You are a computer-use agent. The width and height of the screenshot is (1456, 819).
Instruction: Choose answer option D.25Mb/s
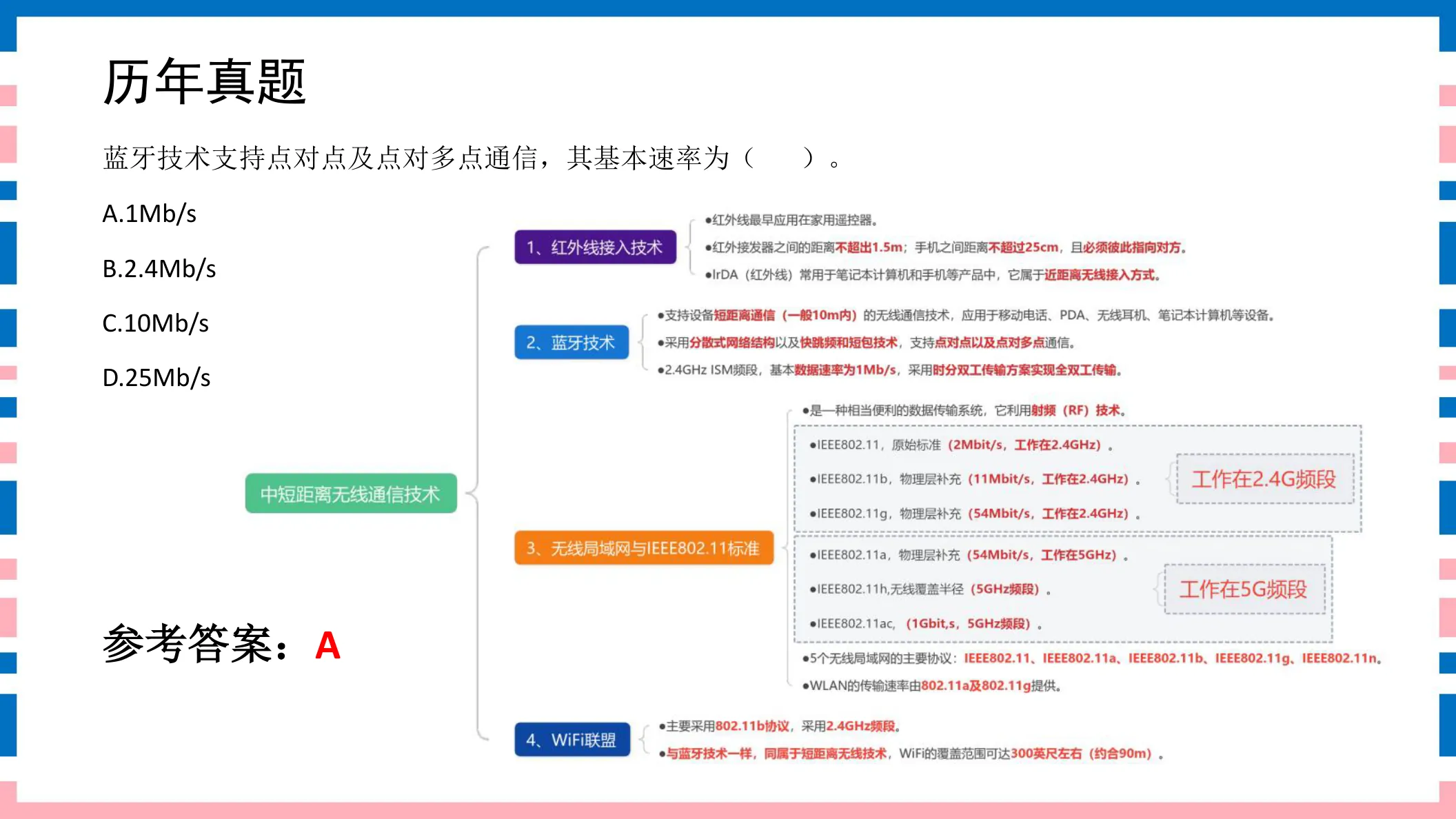[156, 378]
